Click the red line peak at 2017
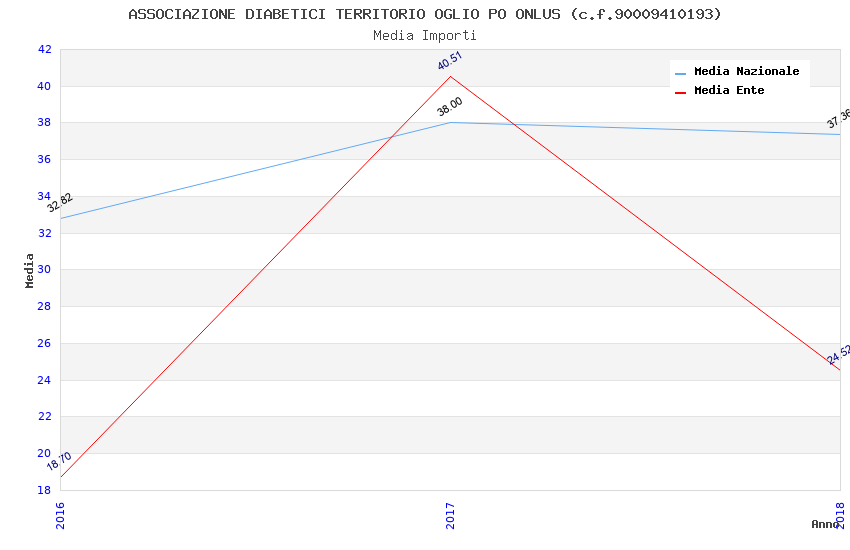The height and width of the screenshot is (550, 850). coord(450,76)
